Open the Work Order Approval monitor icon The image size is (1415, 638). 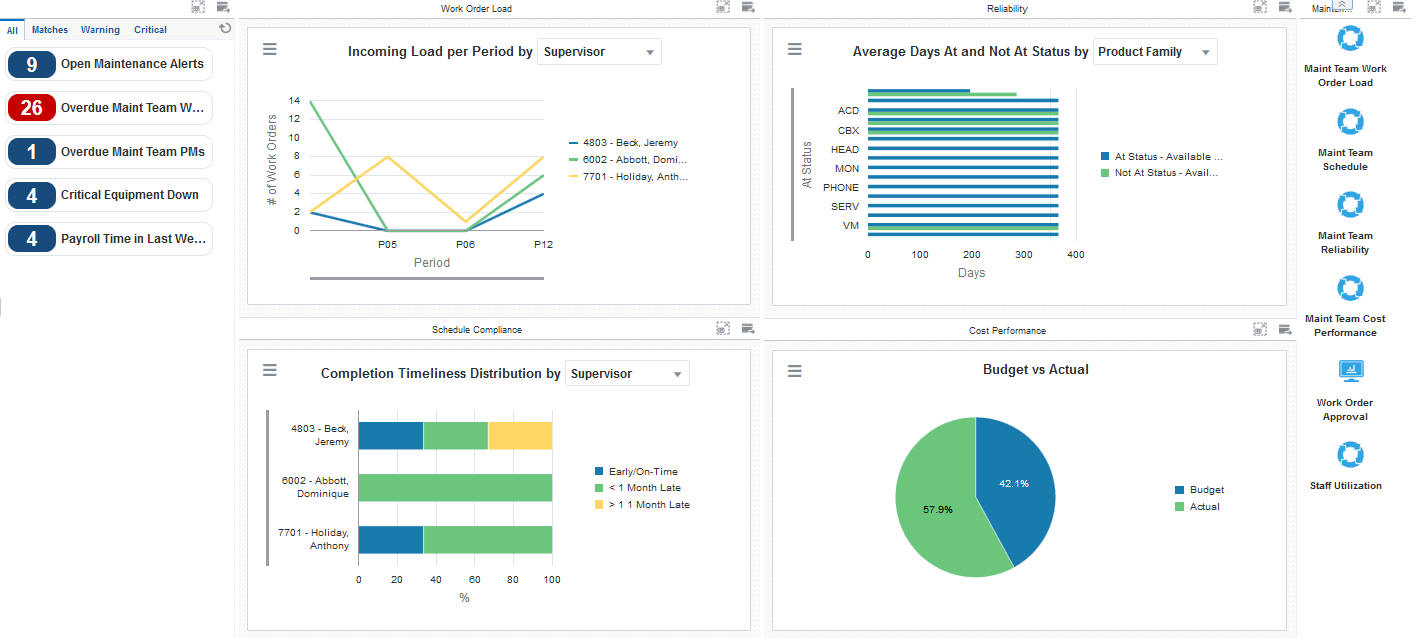(1351, 371)
